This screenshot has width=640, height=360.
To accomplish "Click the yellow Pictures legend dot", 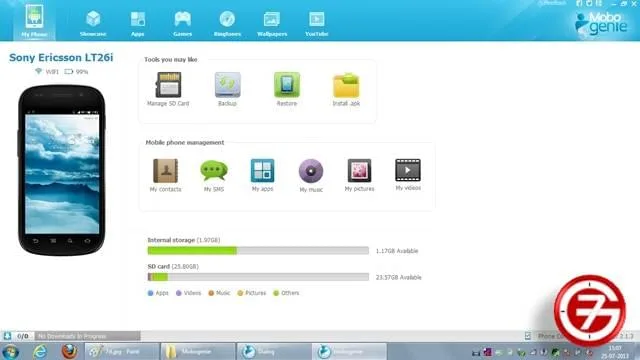I will (x=240, y=293).
